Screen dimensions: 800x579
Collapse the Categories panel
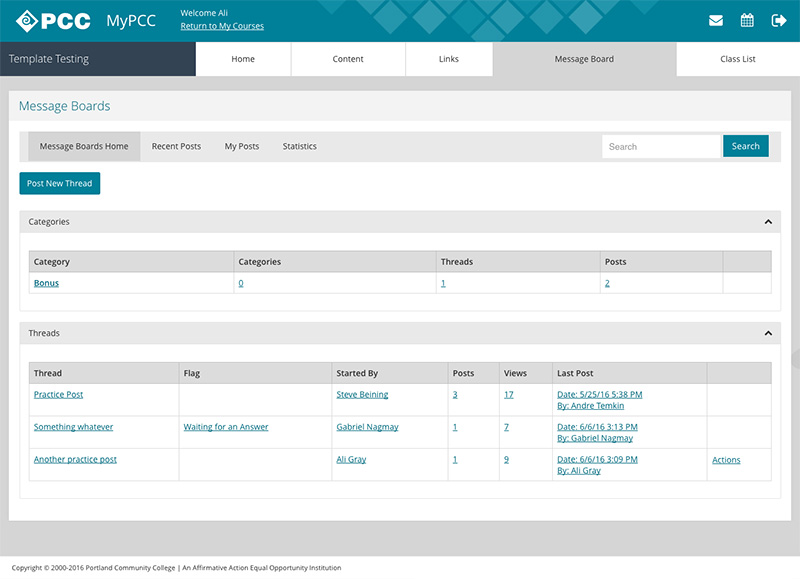[768, 222]
